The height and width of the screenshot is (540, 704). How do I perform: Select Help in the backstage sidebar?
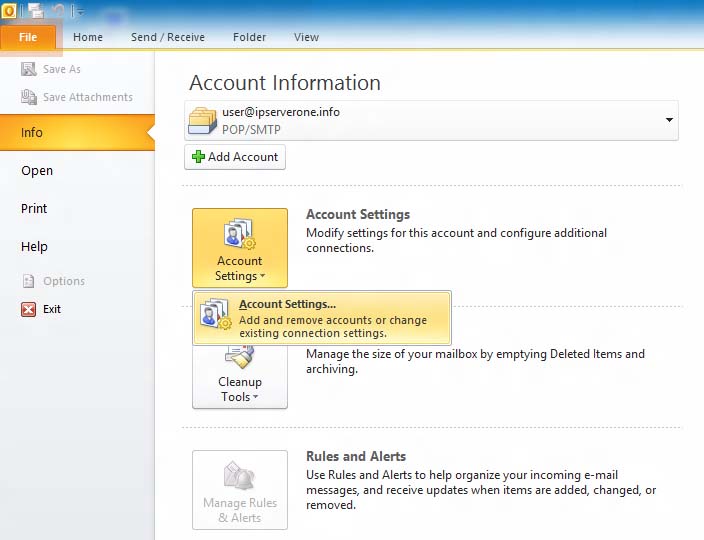[x=34, y=246]
